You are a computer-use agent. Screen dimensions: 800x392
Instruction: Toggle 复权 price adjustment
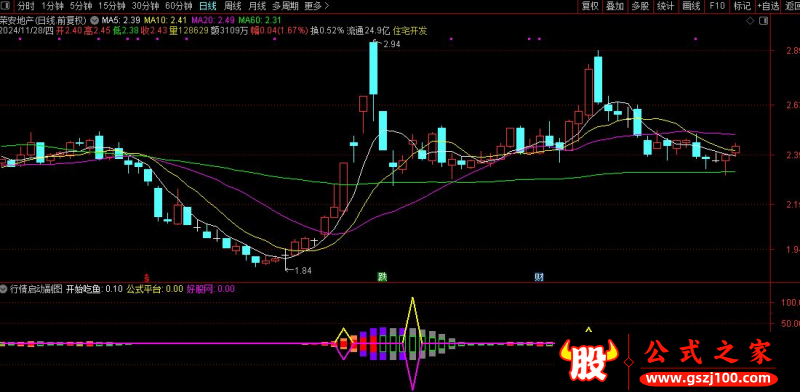[589, 6]
